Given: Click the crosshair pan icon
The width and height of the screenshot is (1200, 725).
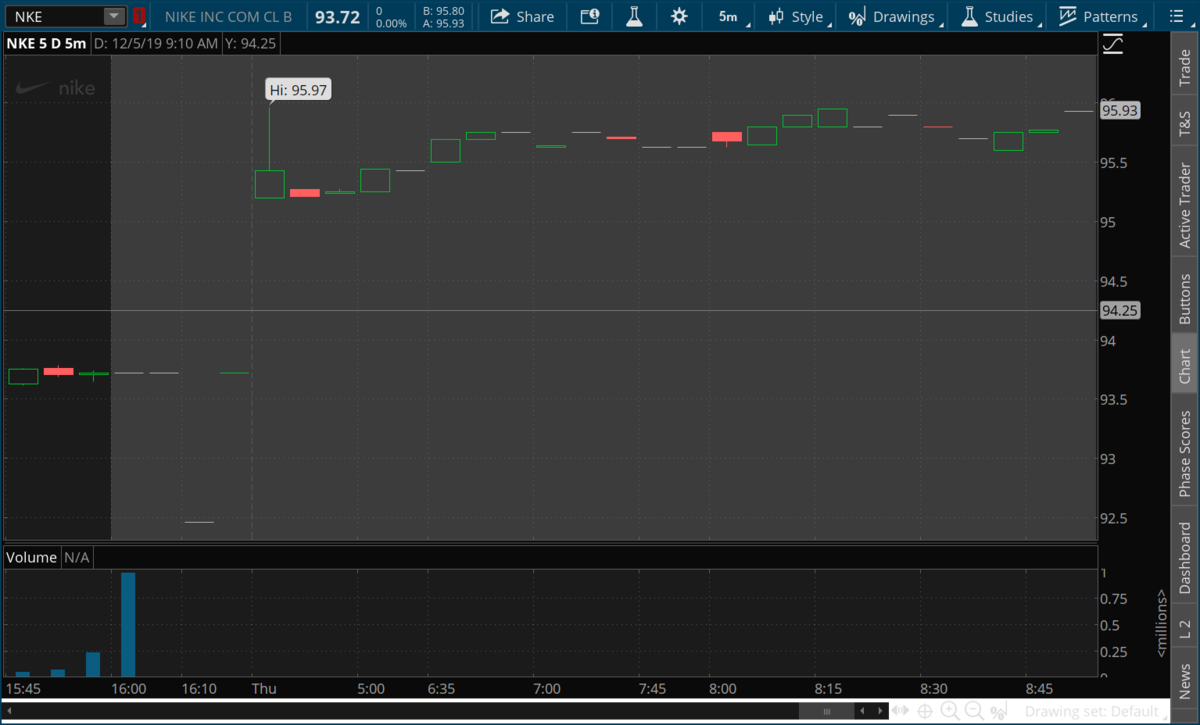Looking at the screenshot, I should tap(926, 711).
